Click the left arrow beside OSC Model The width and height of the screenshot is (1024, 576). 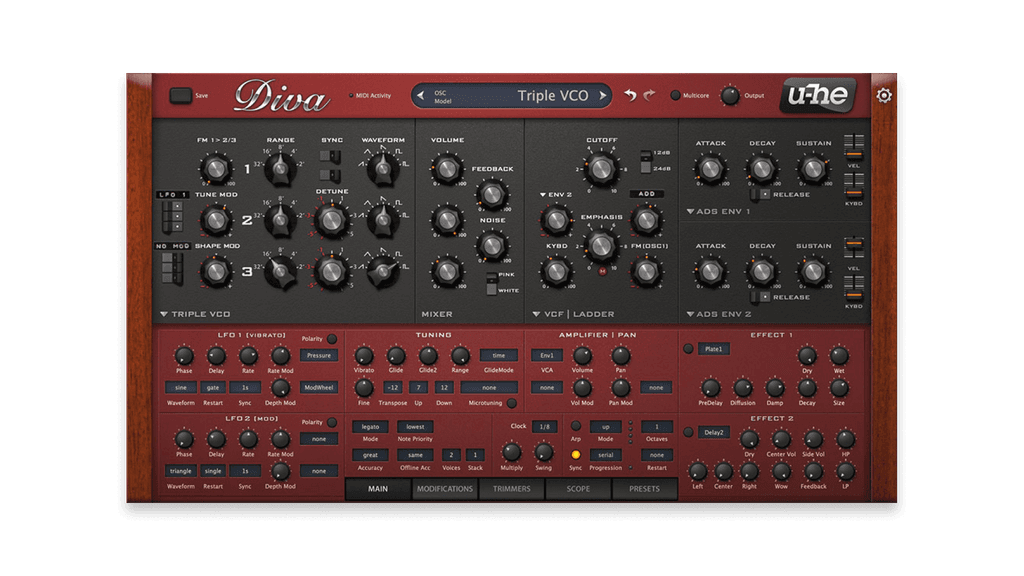[420, 96]
